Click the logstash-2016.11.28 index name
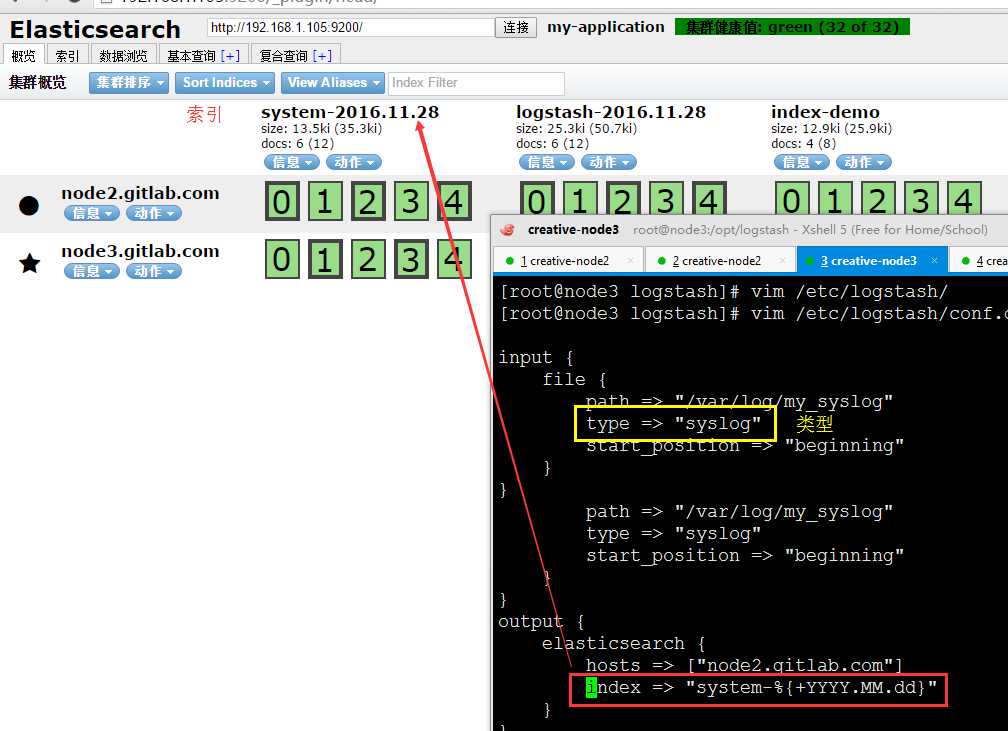Image resolution: width=1008 pixels, height=731 pixels. click(611, 112)
